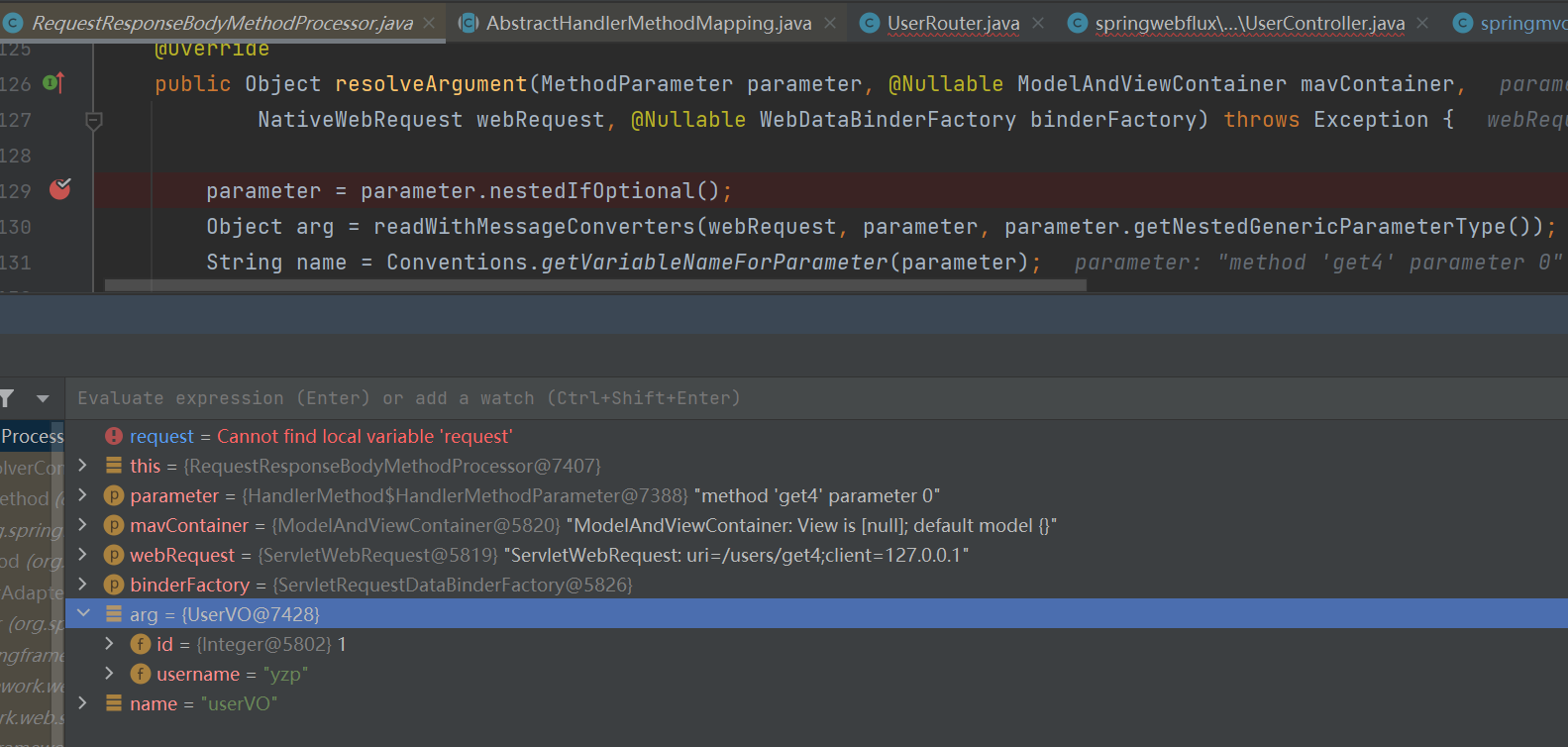The image size is (1568, 747).
Task: Expand the 'this' variable node
Action: [x=83, y=466]
